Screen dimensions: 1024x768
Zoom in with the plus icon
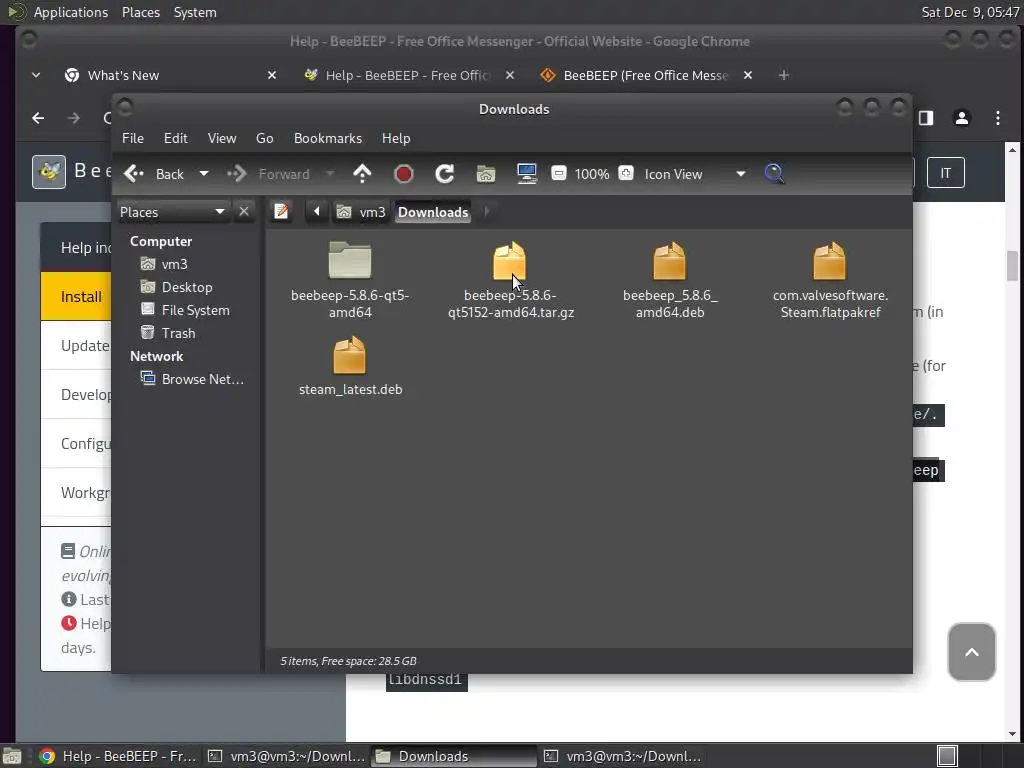pos(626,173)
